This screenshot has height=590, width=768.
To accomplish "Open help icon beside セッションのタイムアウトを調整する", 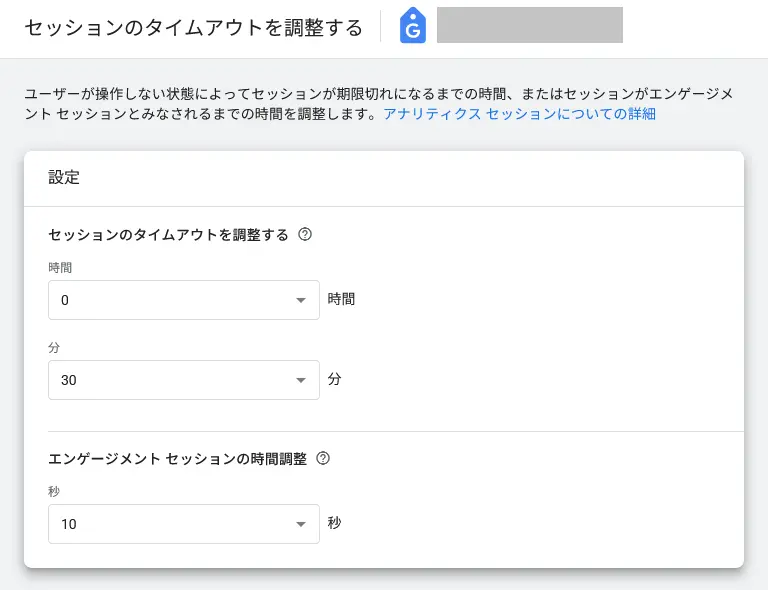I will click(x=305, y=235).
